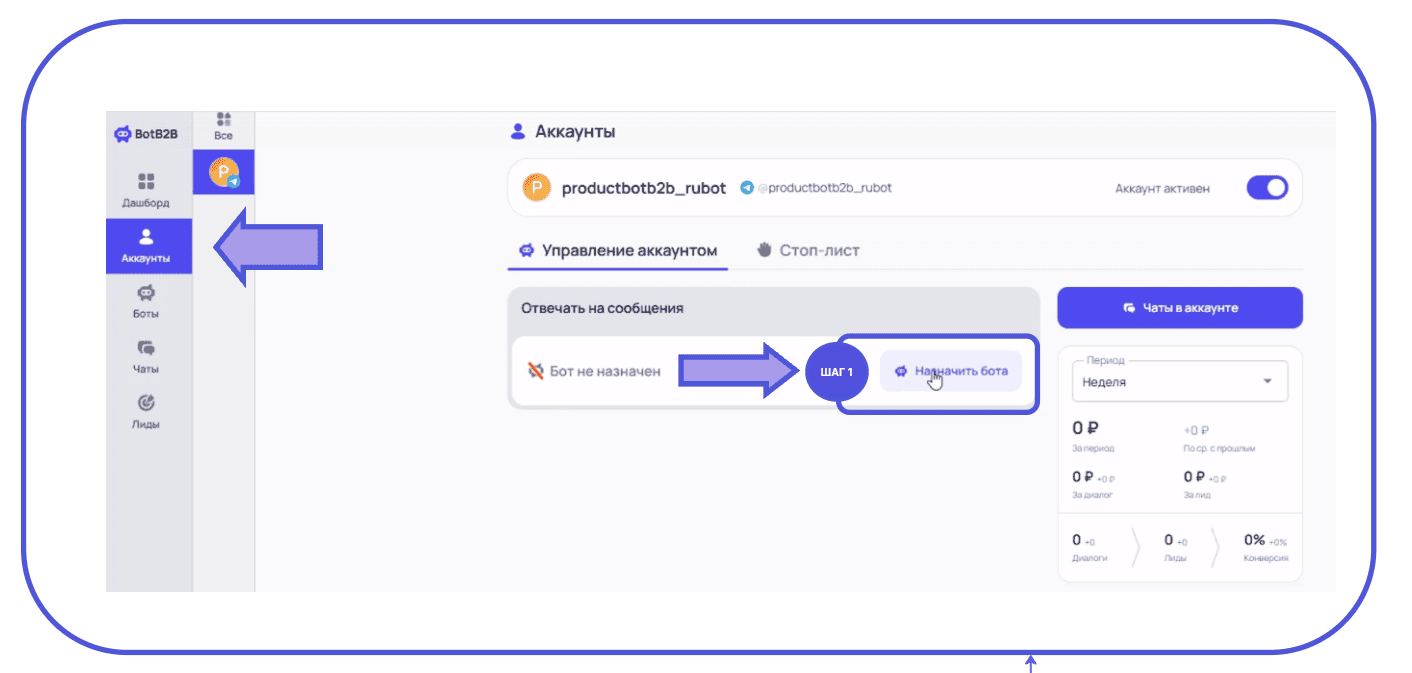Click the productbotb2b_rubot account name
Screen dimensions: 1412x673
point(644,188)
